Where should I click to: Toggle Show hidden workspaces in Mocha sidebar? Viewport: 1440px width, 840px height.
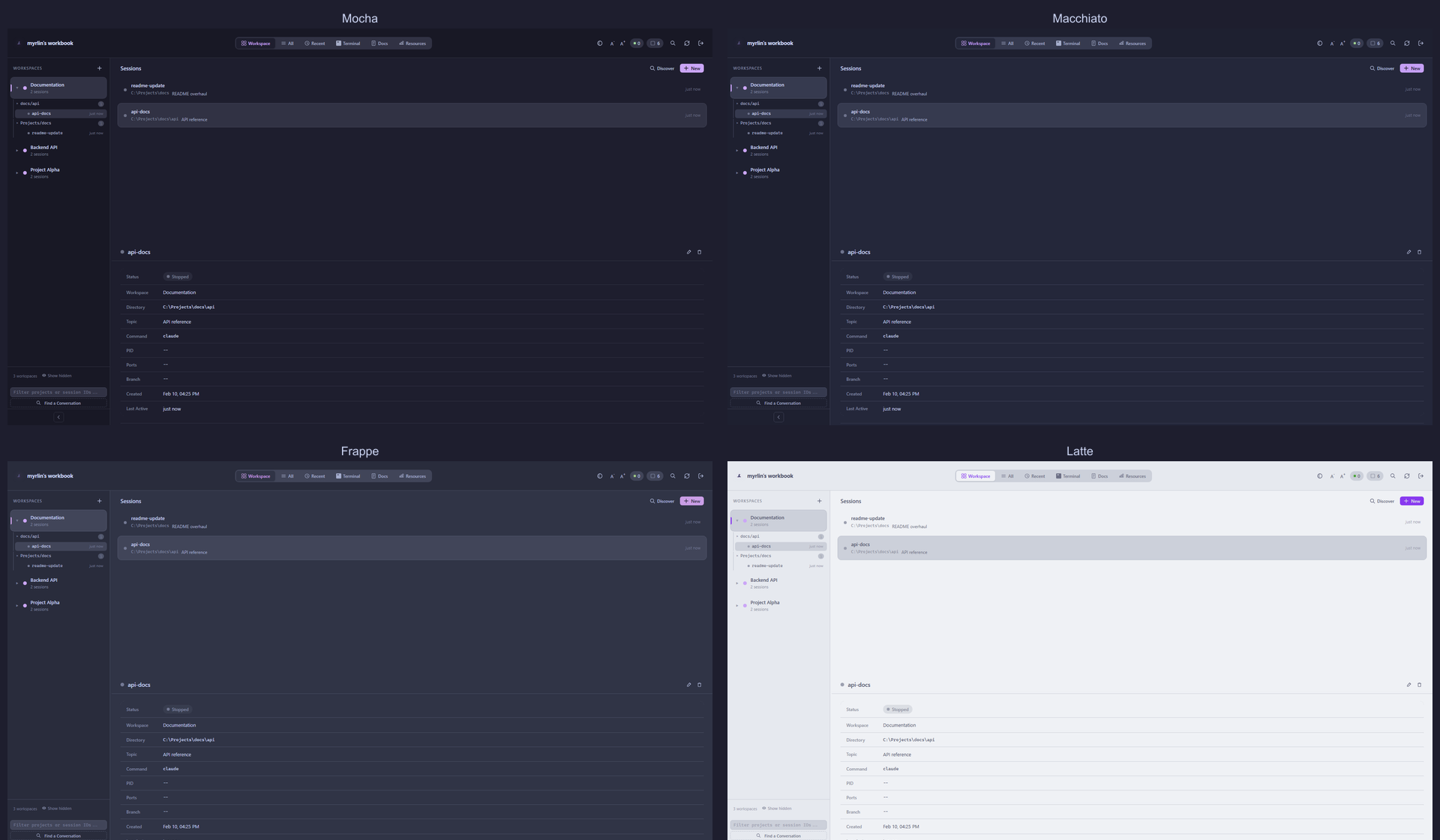tap(57, 376)
